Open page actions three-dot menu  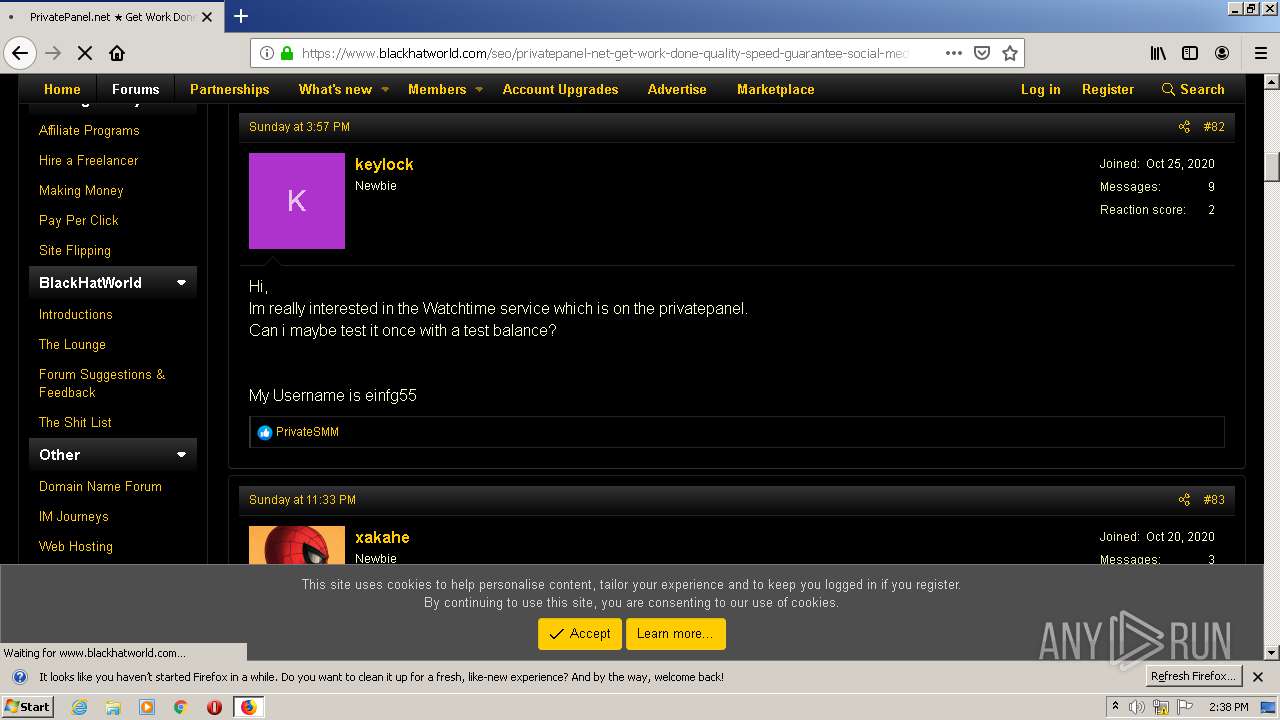pos(954,53)
